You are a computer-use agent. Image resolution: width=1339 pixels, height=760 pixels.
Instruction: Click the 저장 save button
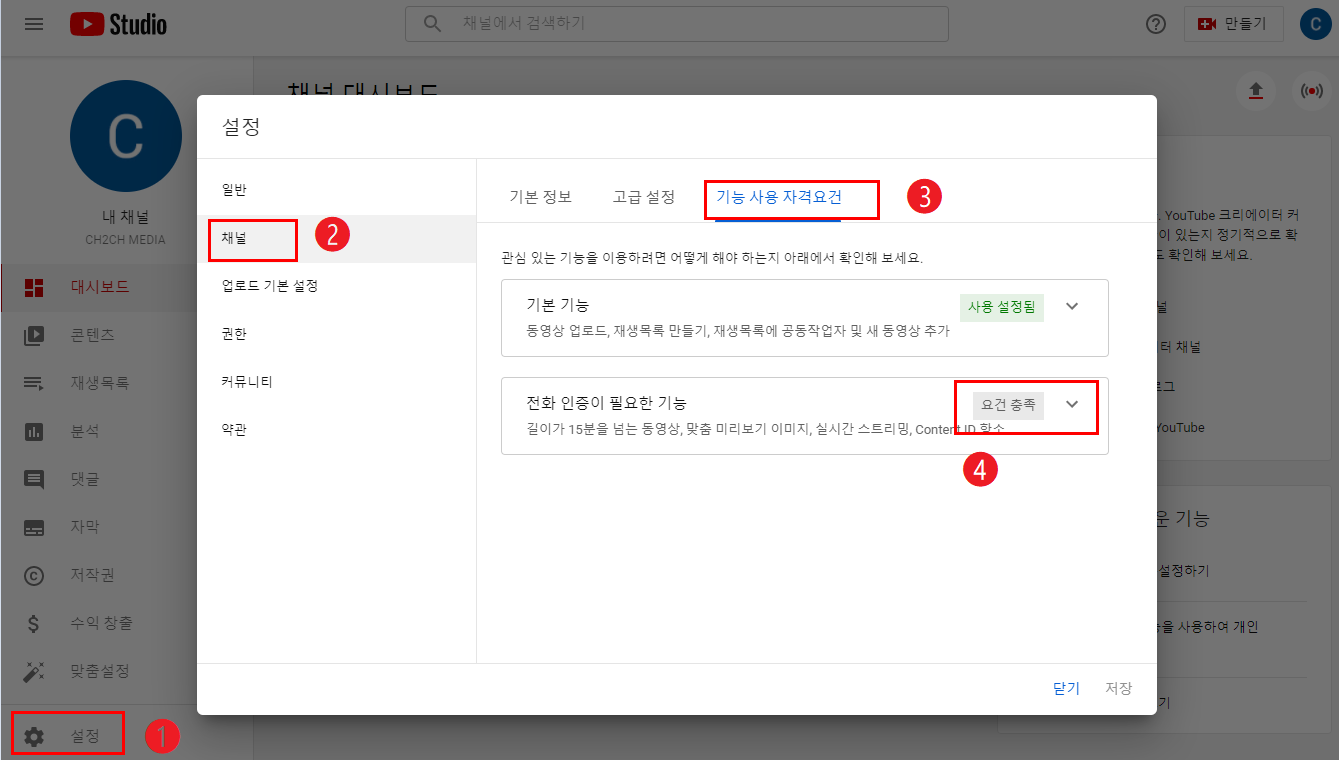tap(1118, 688)
